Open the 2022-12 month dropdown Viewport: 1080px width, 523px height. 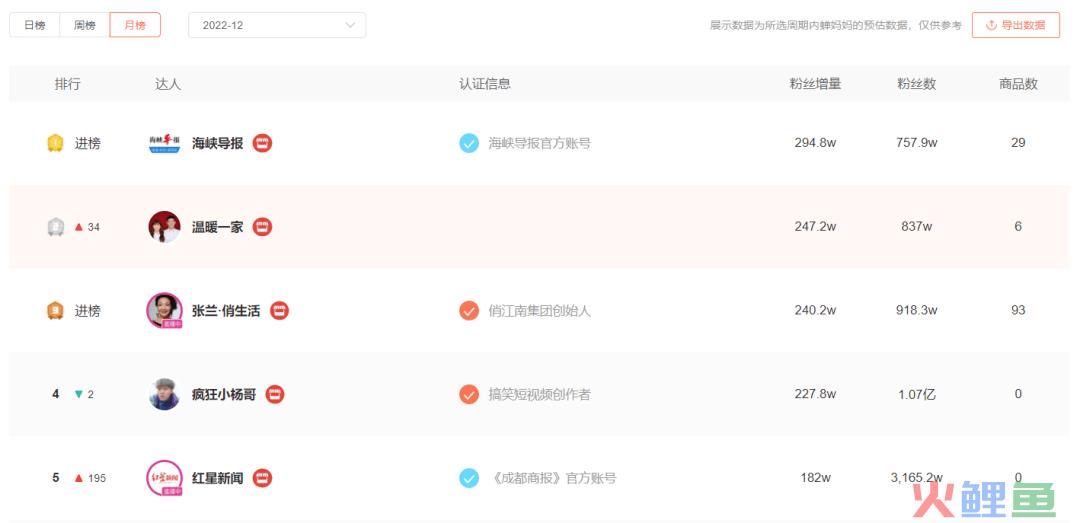277,25
